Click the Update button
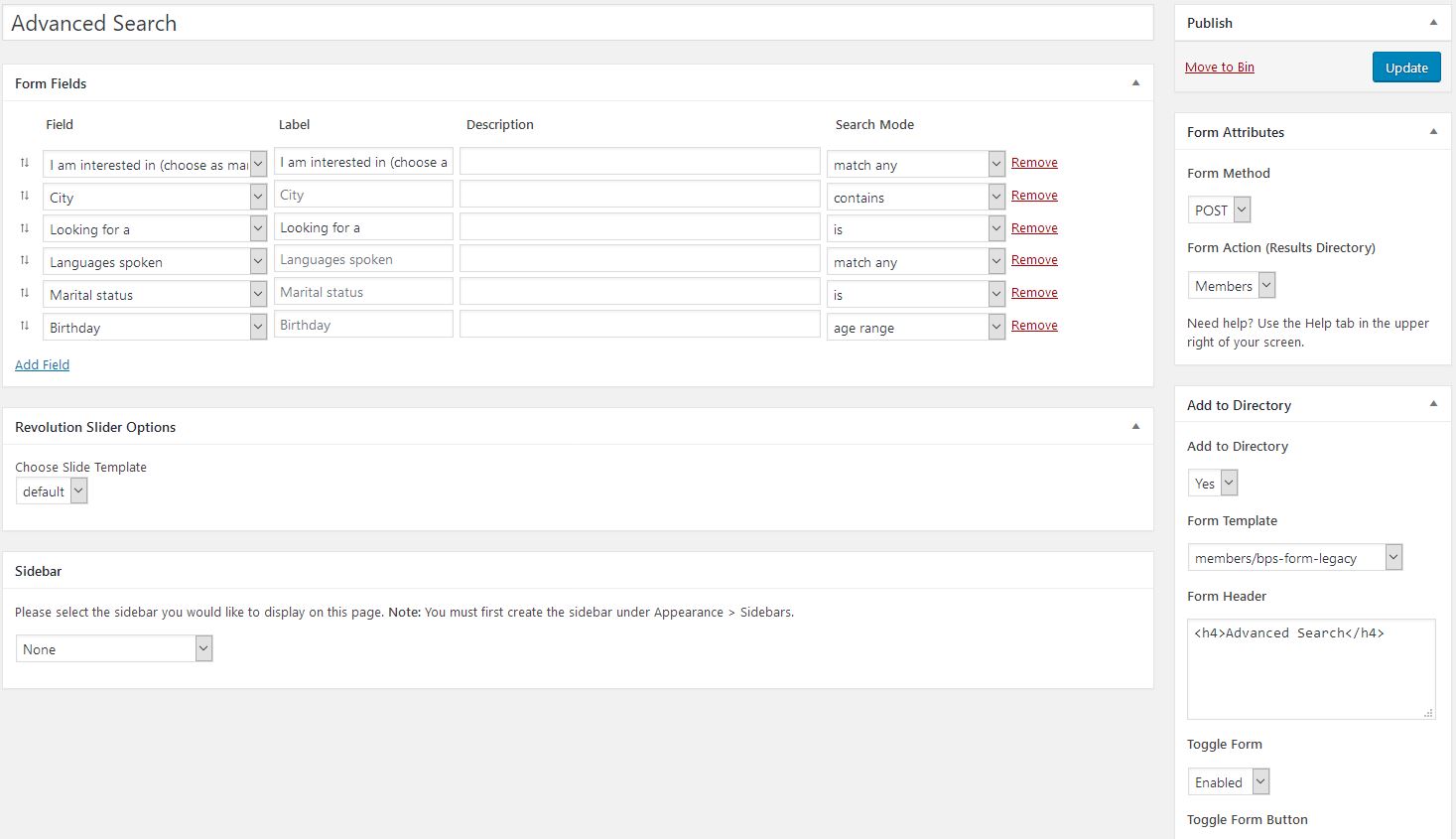The image size is (1456, 839). (x=1406, y=68)
